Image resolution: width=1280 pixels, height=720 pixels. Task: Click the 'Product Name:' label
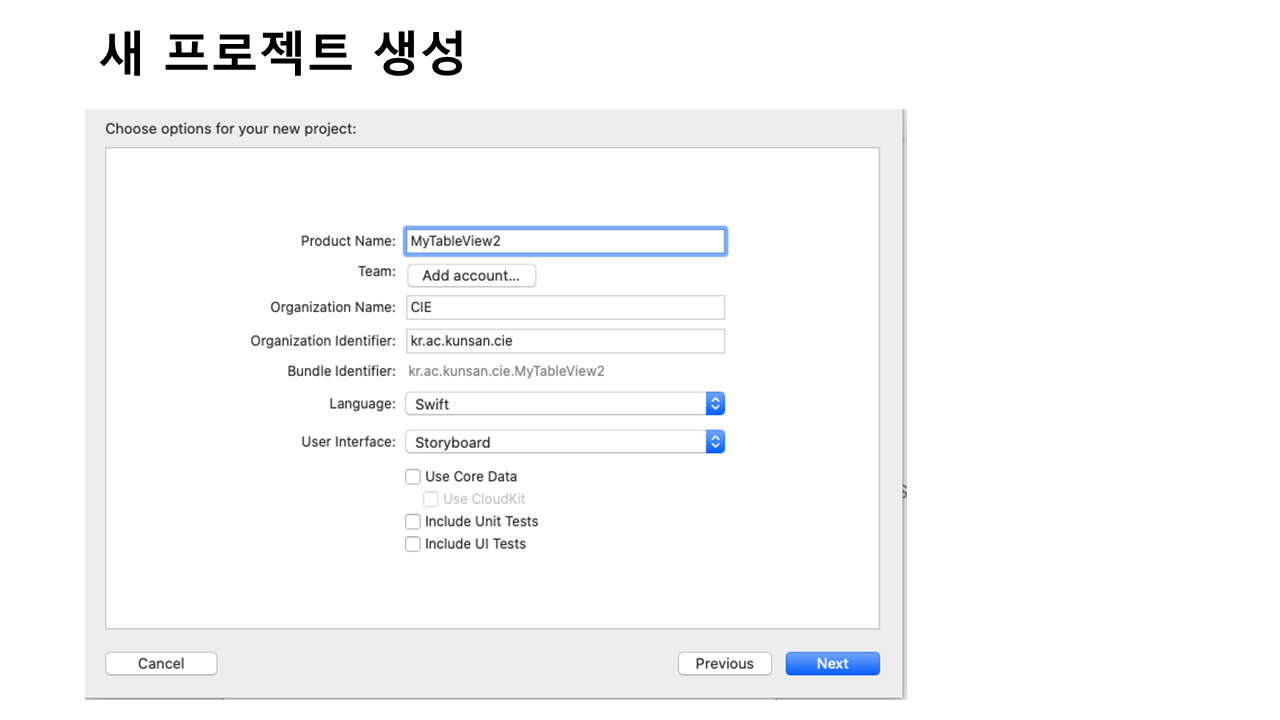(x=348, y=241)
